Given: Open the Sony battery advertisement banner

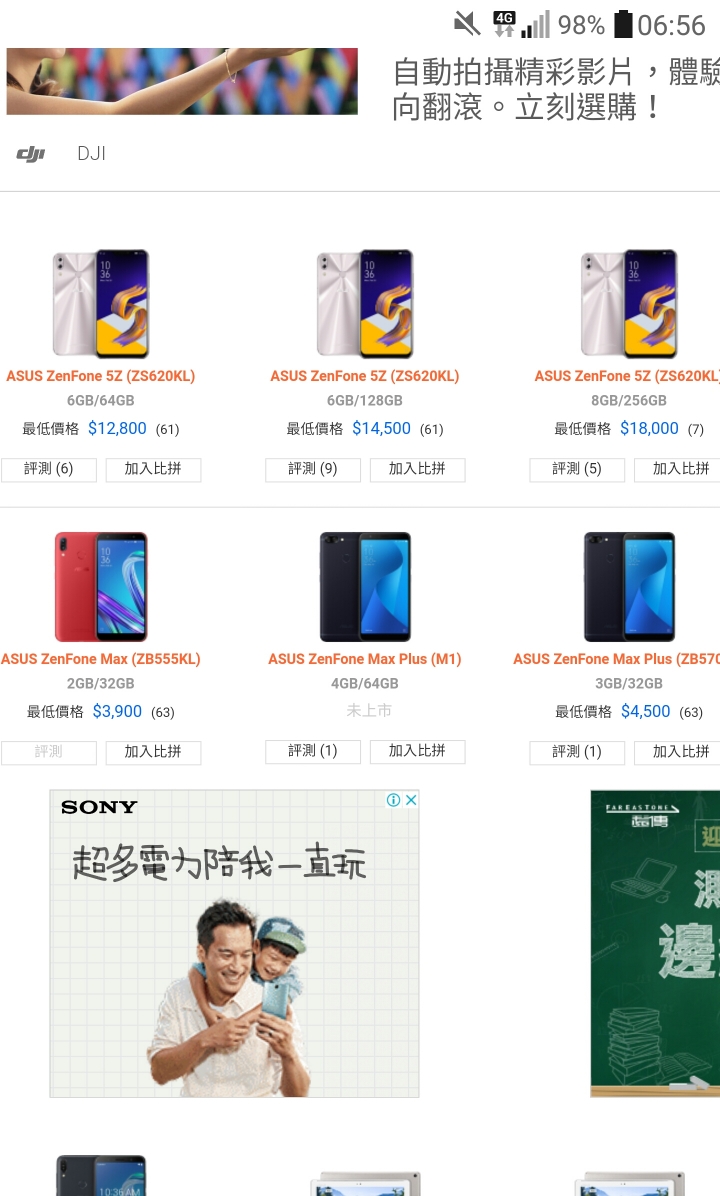Looking at the screenshot, I should coord(234,944).
